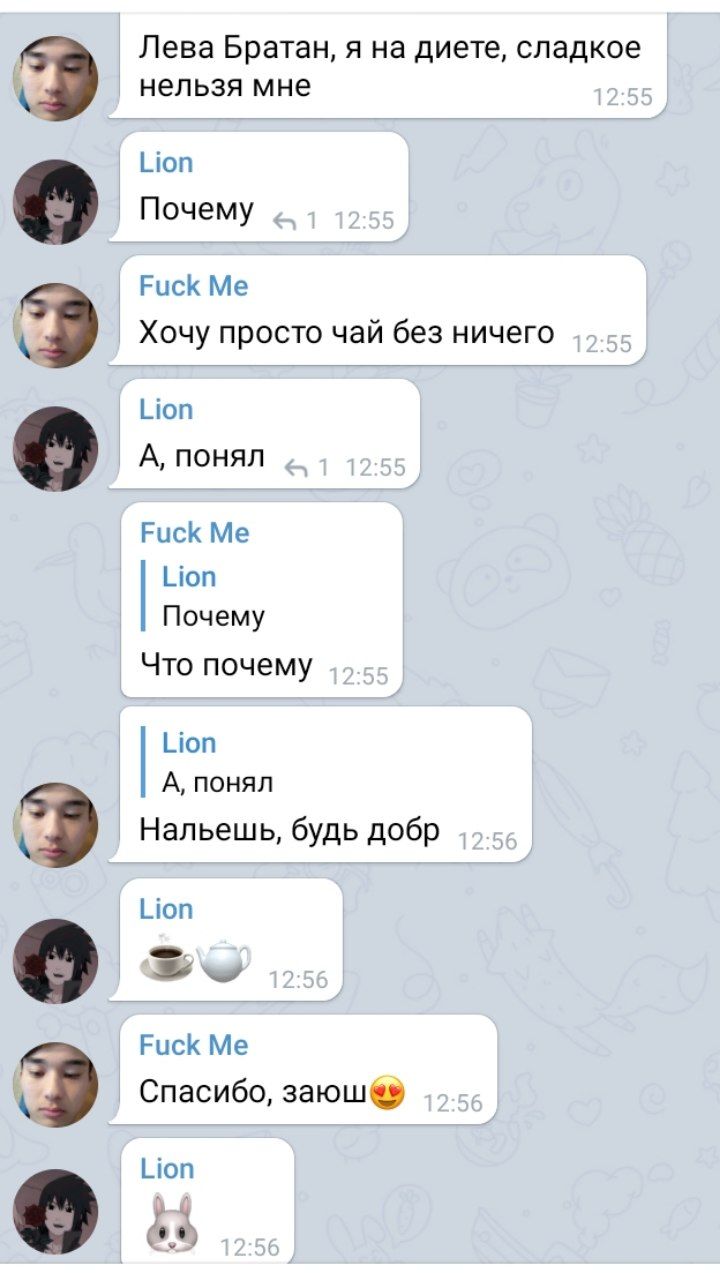Open Lion's avatar beside "А, понял" message
The width and height of the screenshot is (720, 1273).
click(x=55, y=449)
